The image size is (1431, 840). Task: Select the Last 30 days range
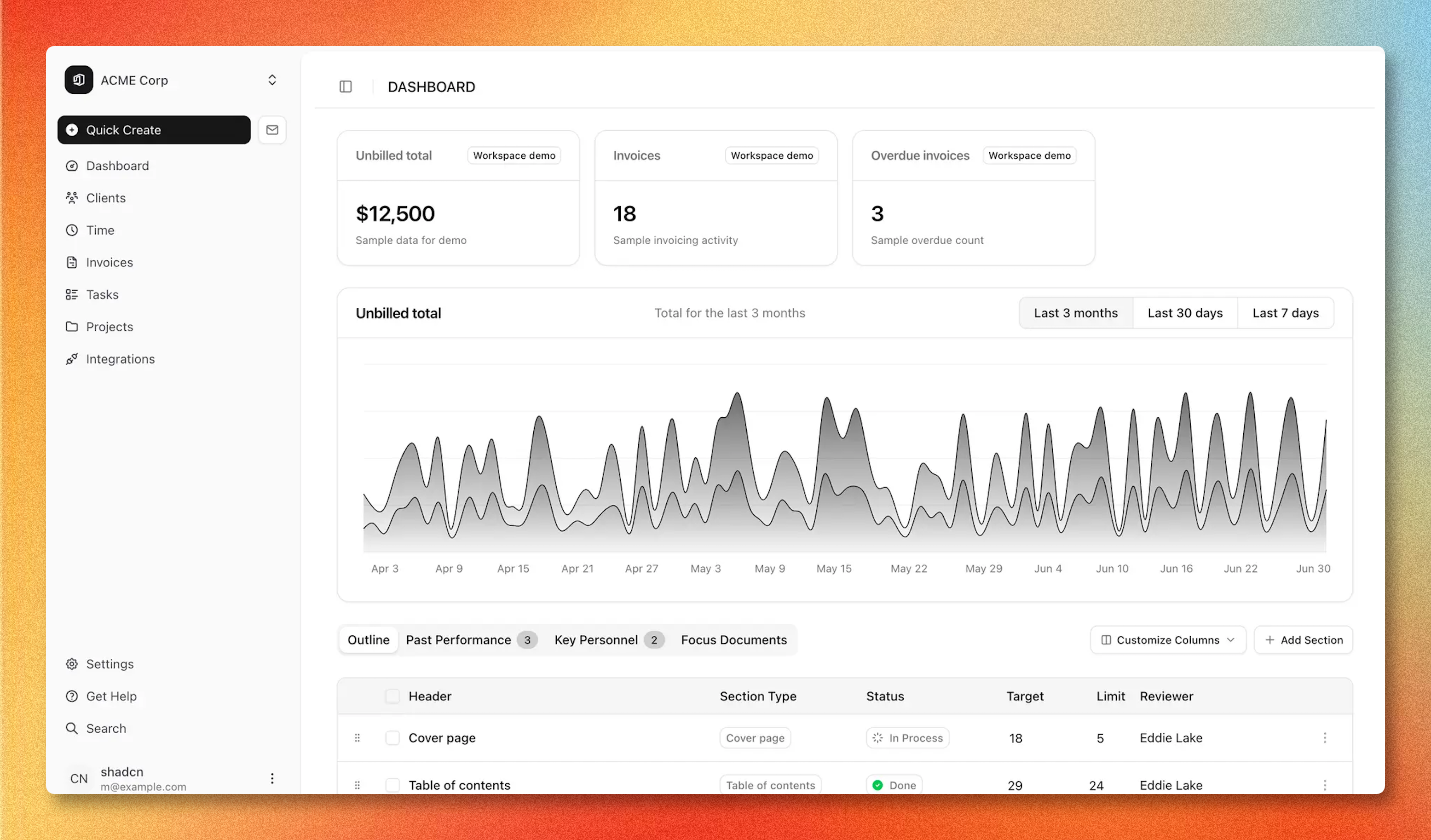pyautogui.click(x=1184, y=313)
